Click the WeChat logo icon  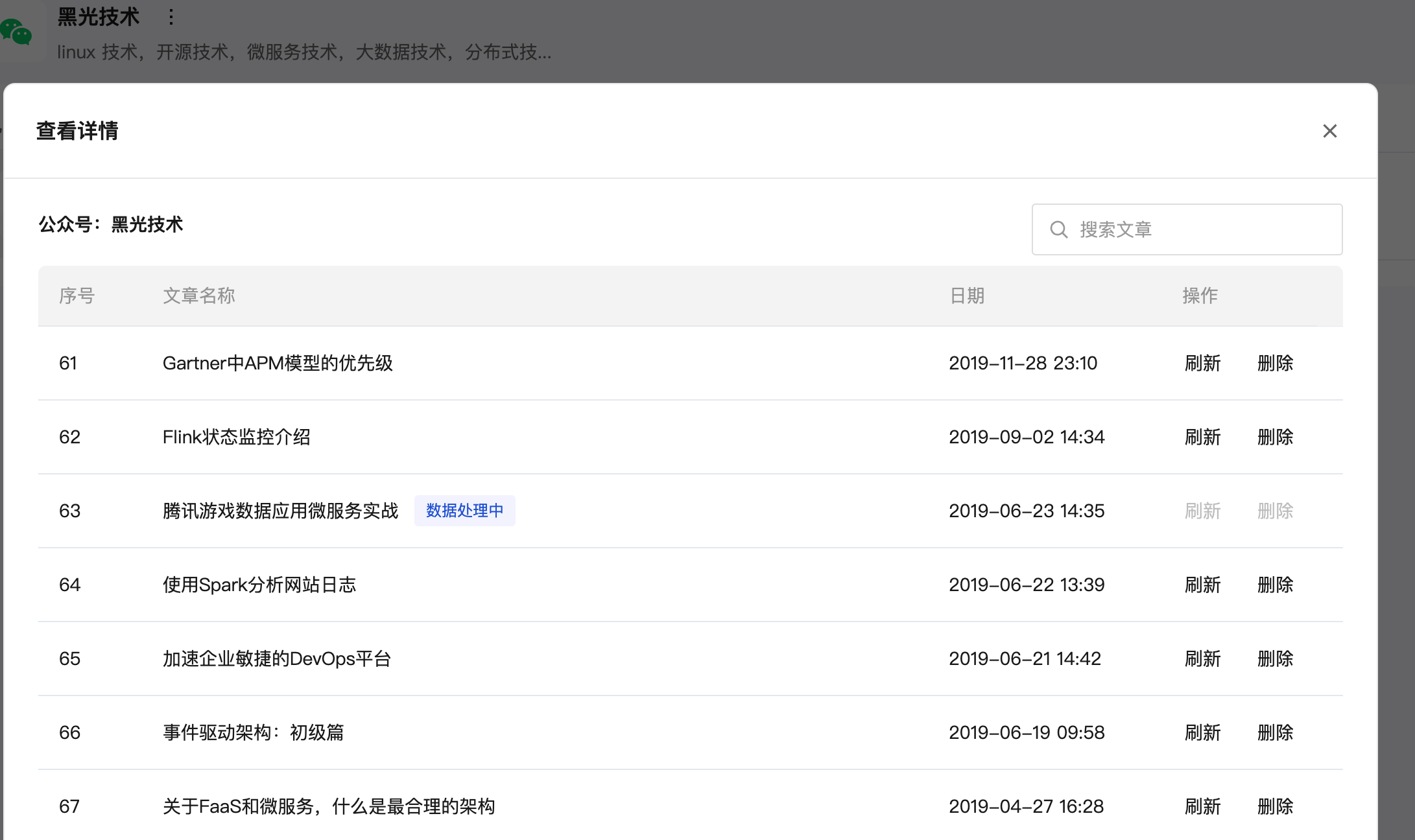pos(16,31)
